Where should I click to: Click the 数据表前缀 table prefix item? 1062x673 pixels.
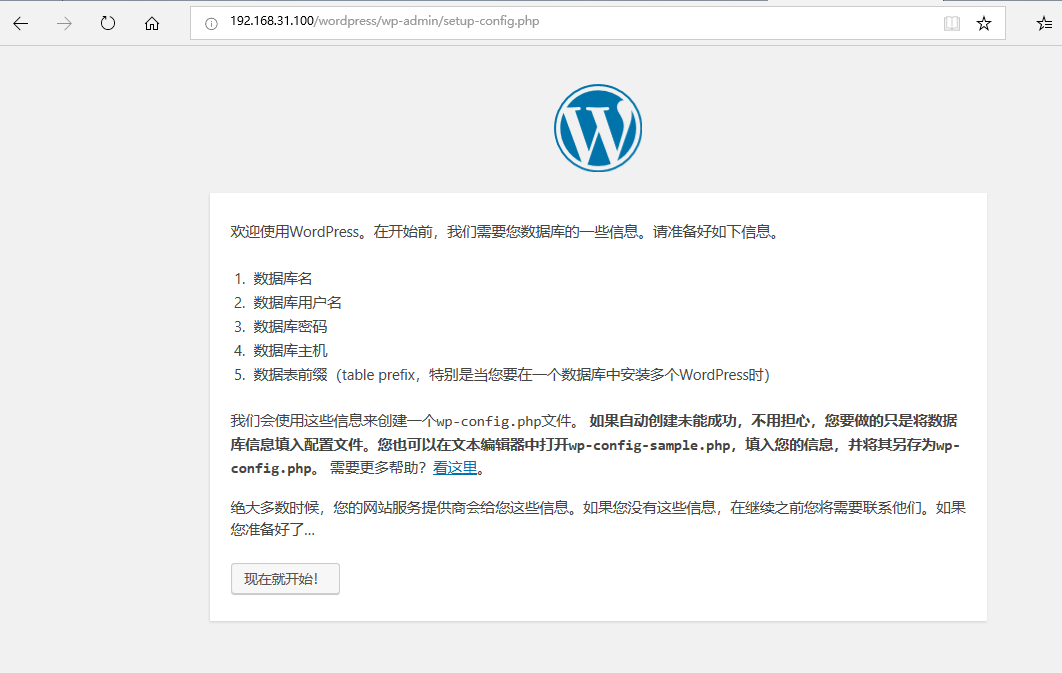(511, 375)
